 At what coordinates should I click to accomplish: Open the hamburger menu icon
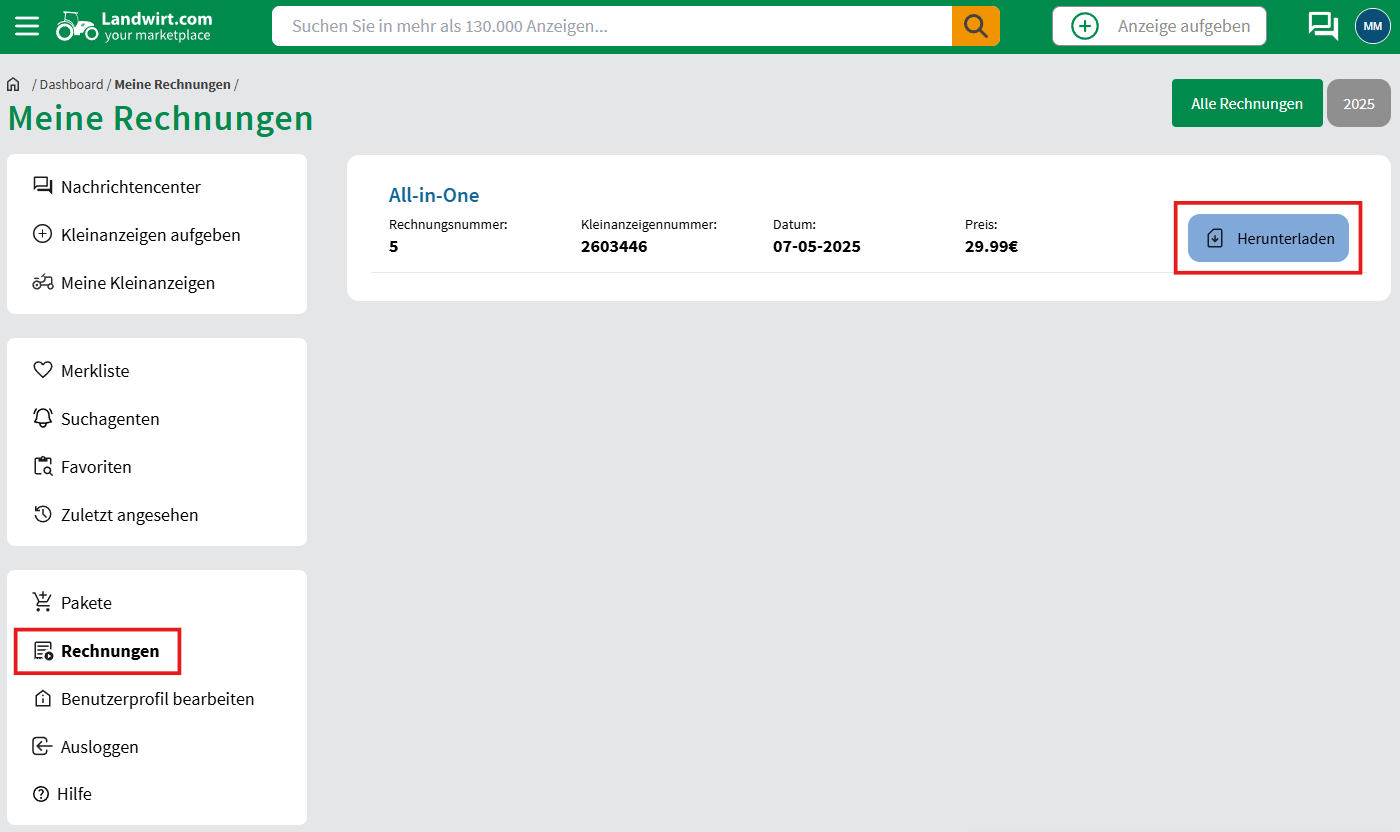pos(27,26)
